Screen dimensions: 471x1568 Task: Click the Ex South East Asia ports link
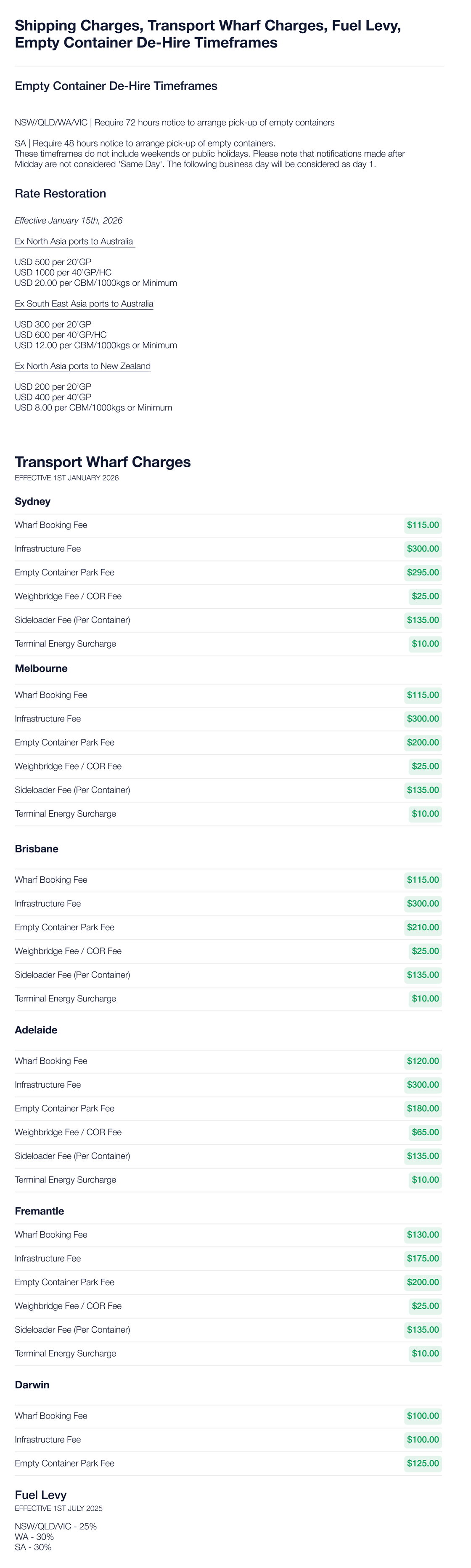84,304
